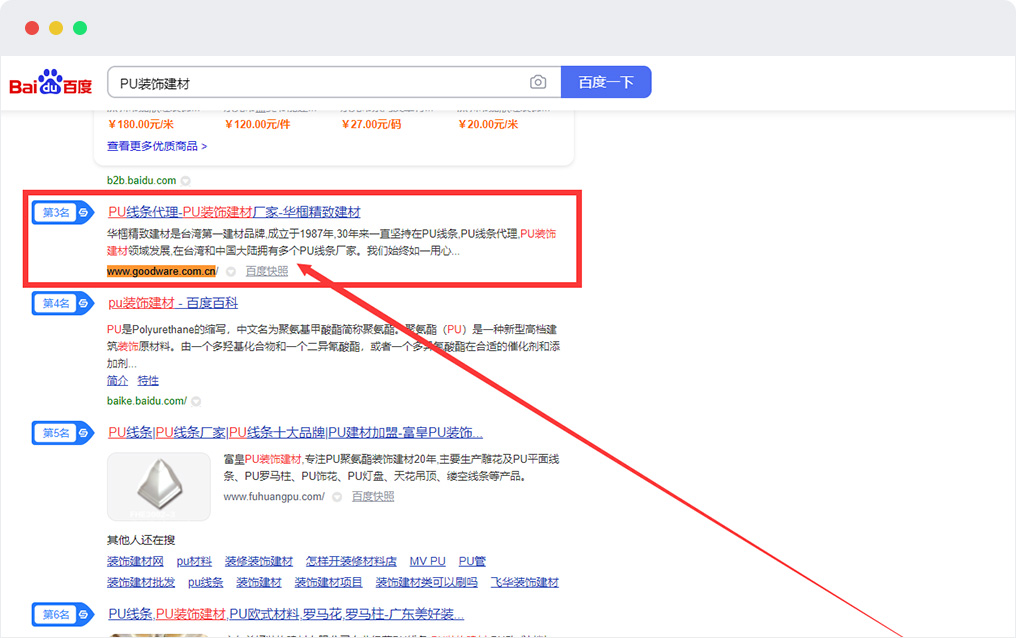Open camera image search in search box

(x=538, y=82)
